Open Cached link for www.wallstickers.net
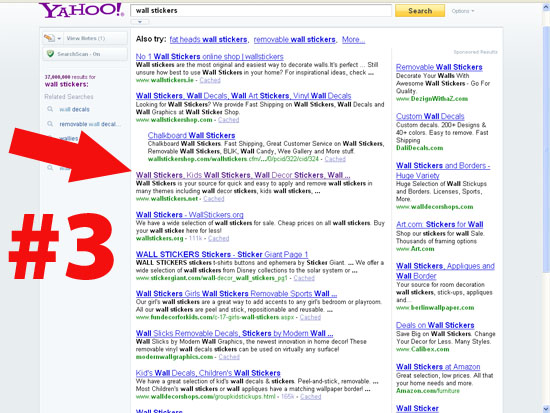550x413 pixels. tap(214, 199)
